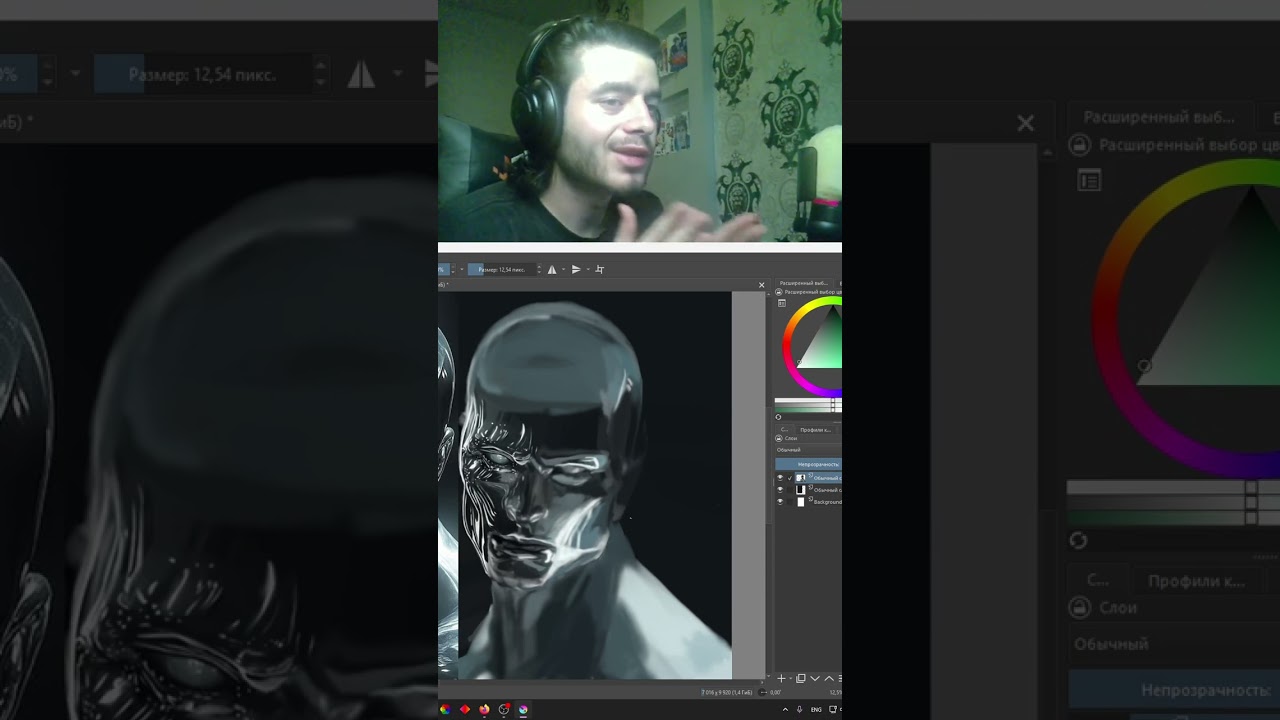The width and height of the screenshot is (1280, 720).
Task: Select the top layer thumbnail
Action: point(801,478)
